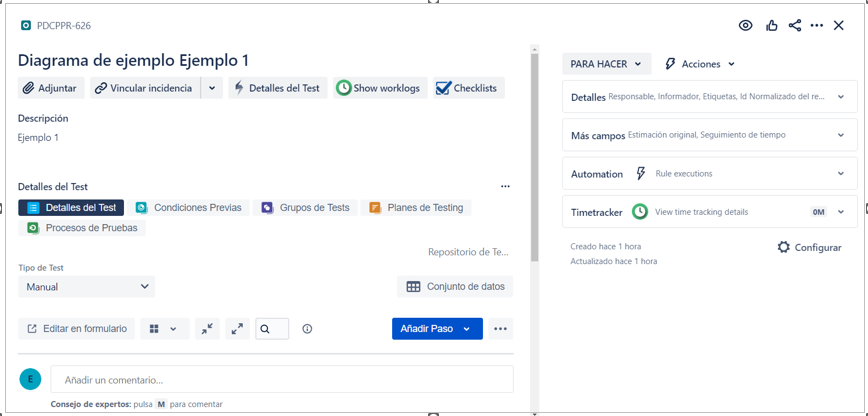Open the Tipo de Test Manual dropdown
The image size is (868, 416).
point(87,287)
